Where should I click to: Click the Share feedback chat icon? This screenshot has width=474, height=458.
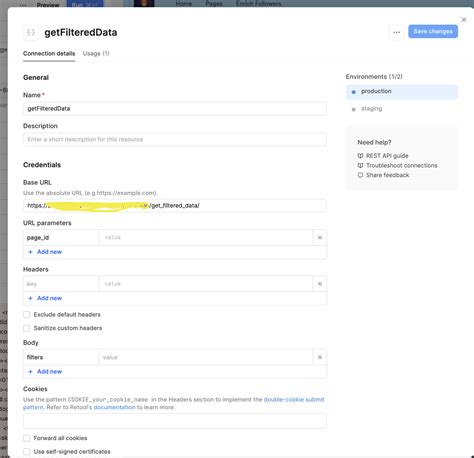click(360, 175)
